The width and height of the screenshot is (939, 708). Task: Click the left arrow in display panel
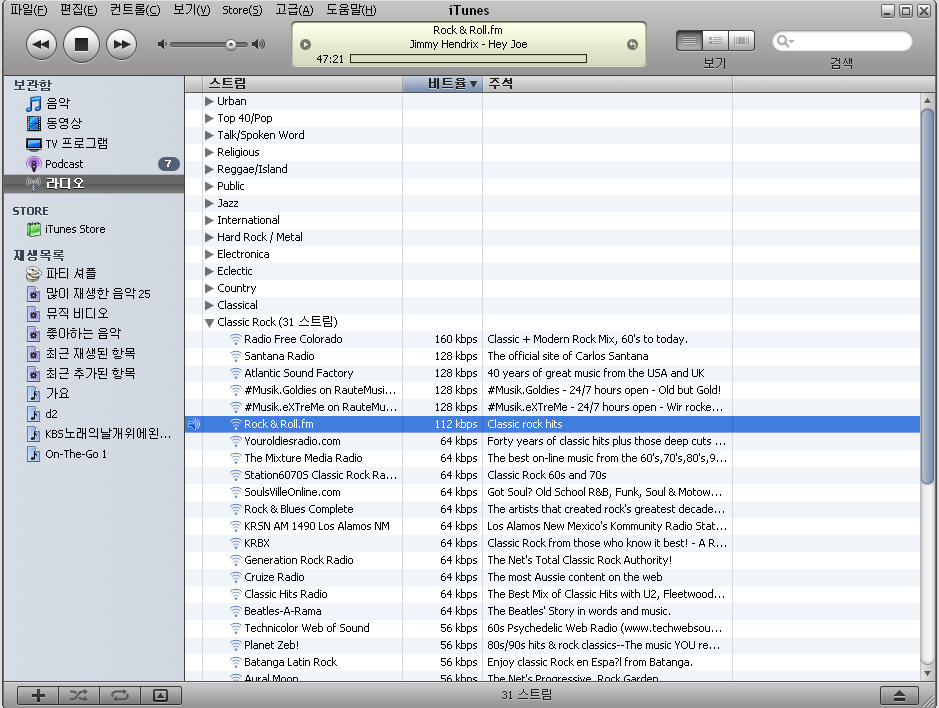[305, 44]
